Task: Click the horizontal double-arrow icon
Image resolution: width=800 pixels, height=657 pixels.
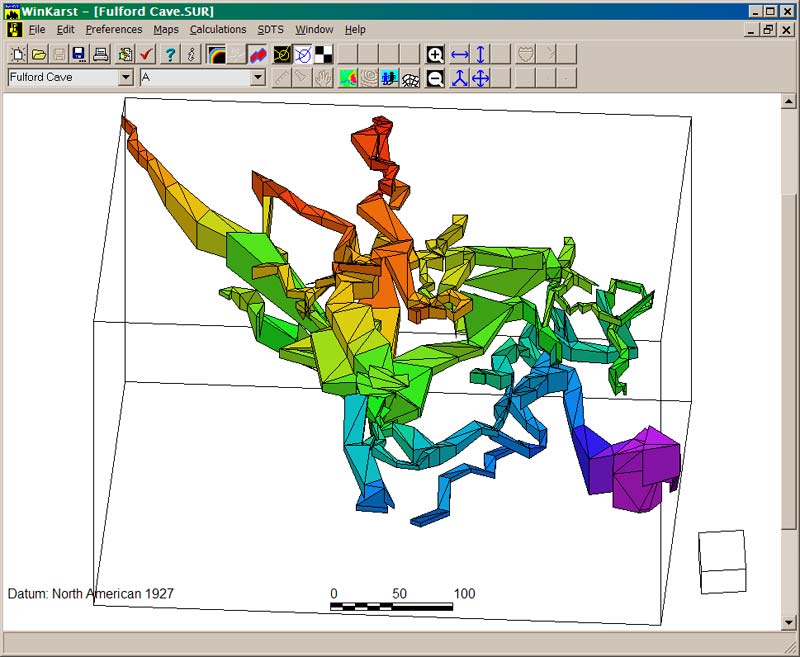Action: click(x=460, y=54)
